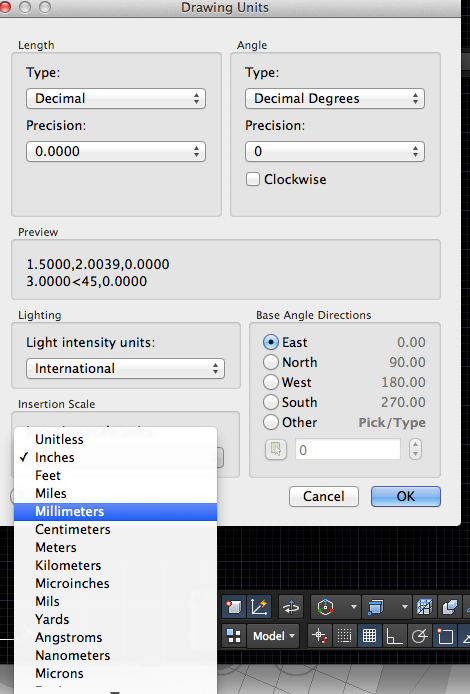Toggle snap mode dotted grid icon
The width and height of the screenshot is (470, 694).
tap(344, 636)
